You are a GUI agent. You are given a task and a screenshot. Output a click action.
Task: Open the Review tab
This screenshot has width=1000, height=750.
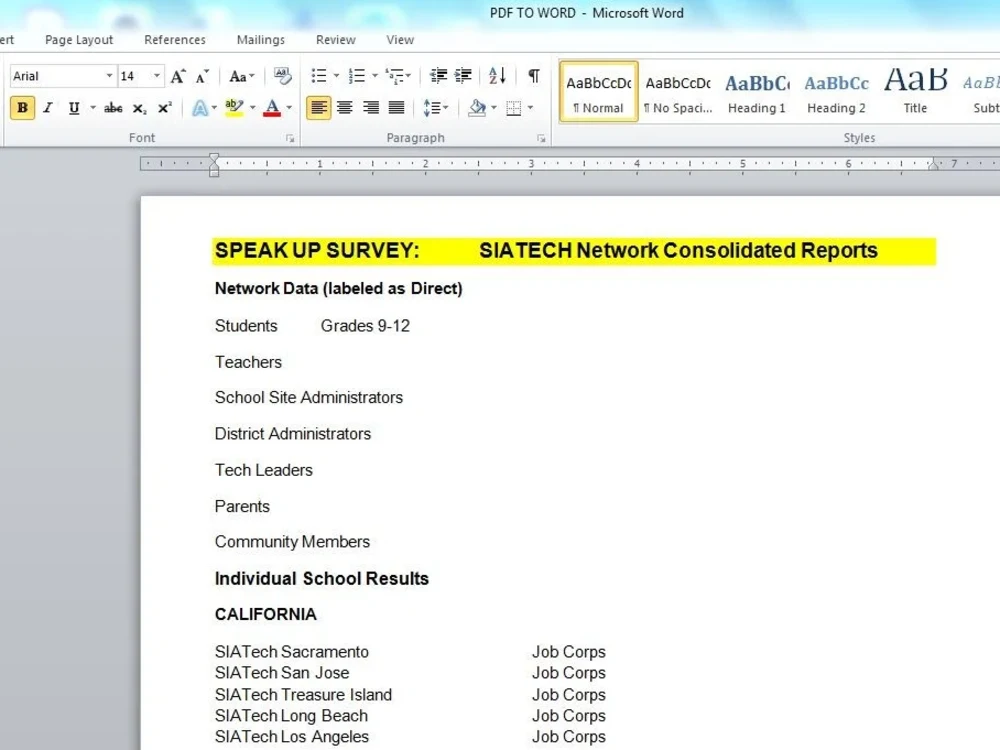(x=335, y=40)
